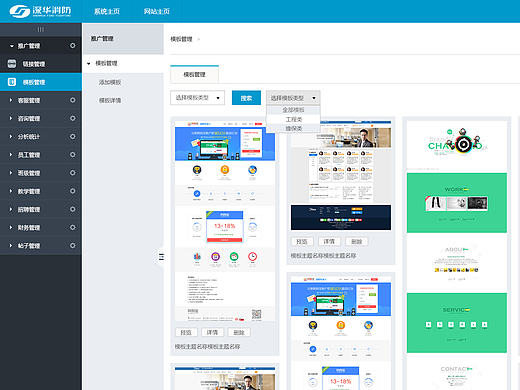
Task: Select 链接管理 in the sidebar
Action: 41,64
